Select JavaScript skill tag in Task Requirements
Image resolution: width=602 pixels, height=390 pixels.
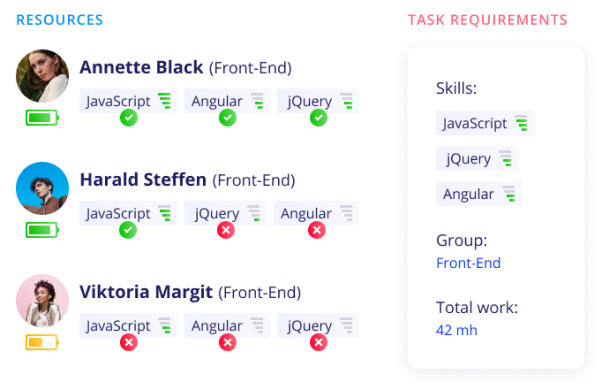pyautogui.click(x=485, y=123)
